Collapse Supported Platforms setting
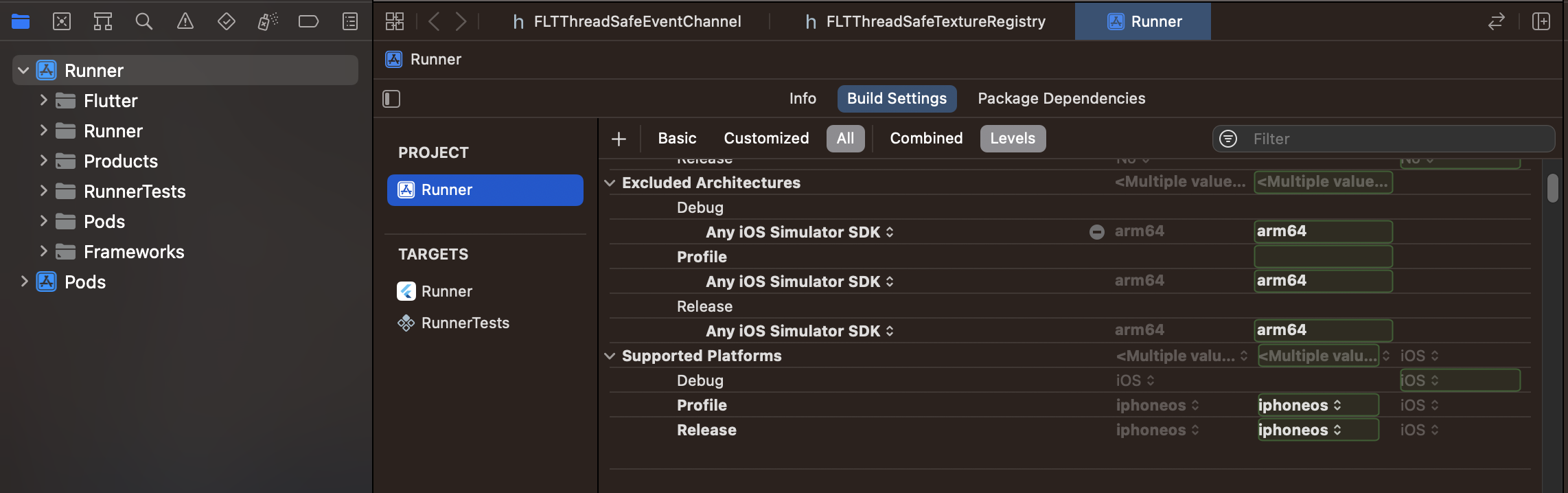This screenshot has width=1568, height=493. [610, 356]
